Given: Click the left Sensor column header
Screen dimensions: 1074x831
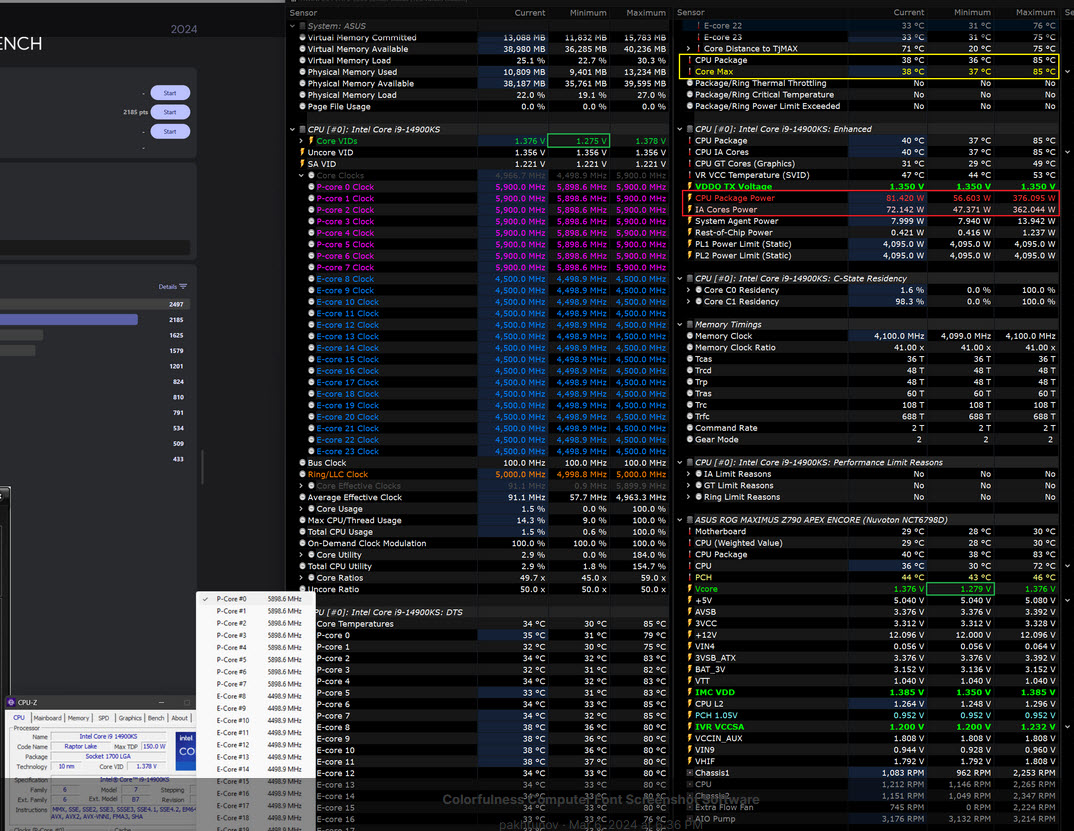Looking at the screenshot, I should pos(303,12).
